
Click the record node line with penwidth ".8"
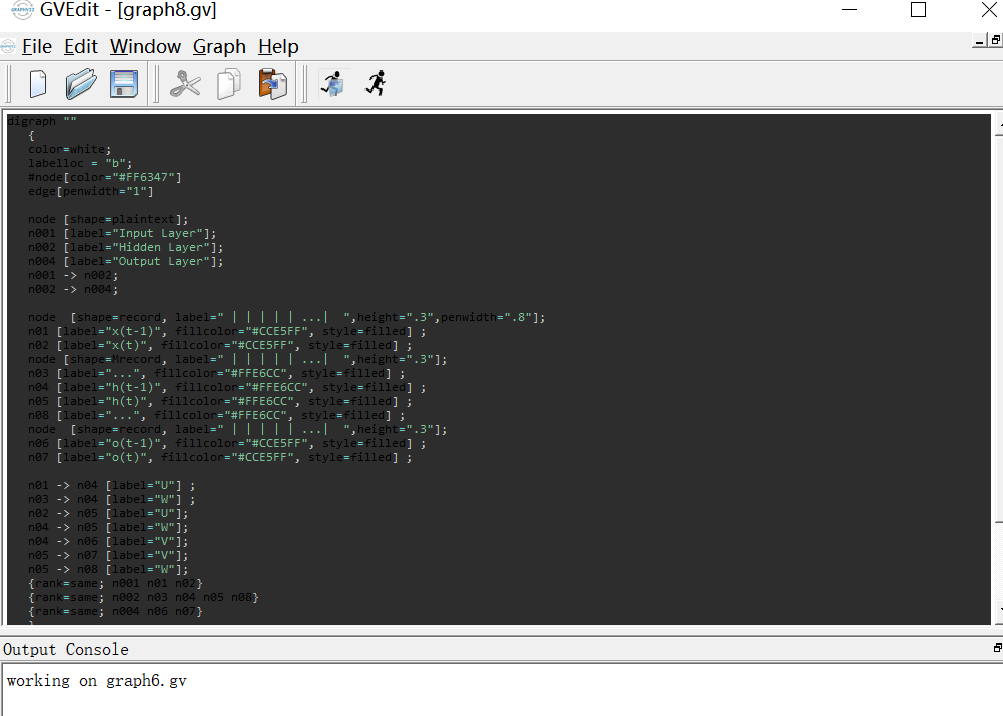click(x=287, y=317)
